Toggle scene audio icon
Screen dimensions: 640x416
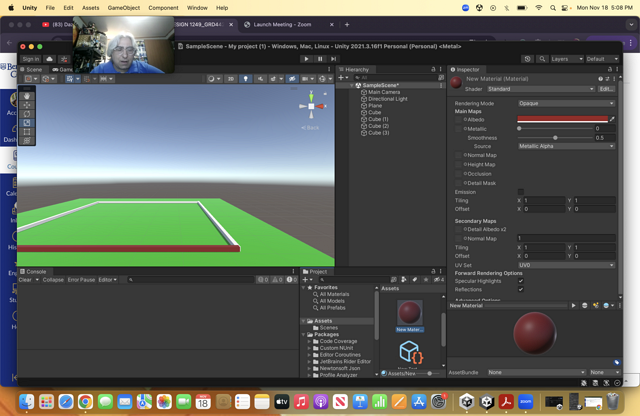click(x=260, y=79)
